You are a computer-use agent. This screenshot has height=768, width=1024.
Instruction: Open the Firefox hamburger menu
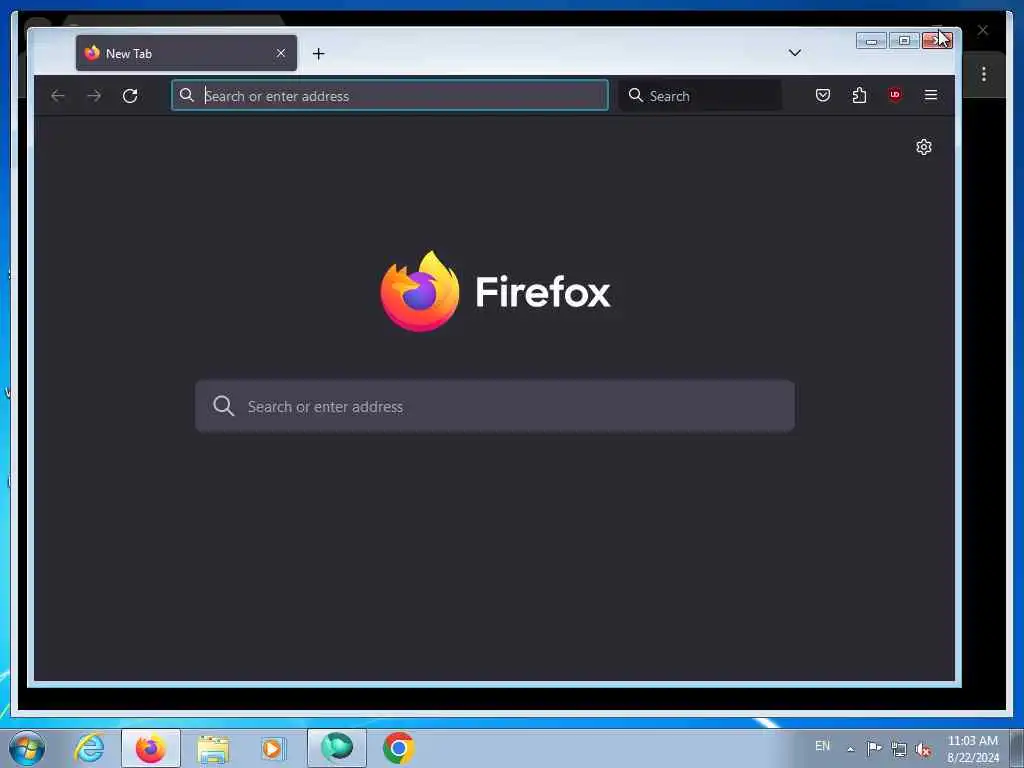tap(931, 95)
